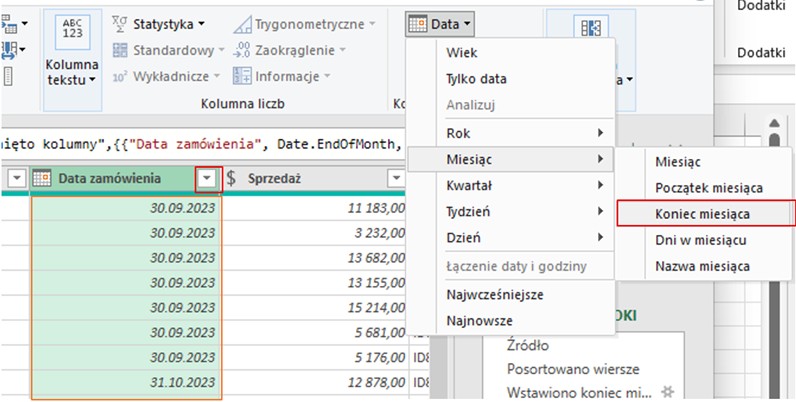Open the filter dropdown of Data zamówienia column
796x402 pixels.
tap(208, 179)
